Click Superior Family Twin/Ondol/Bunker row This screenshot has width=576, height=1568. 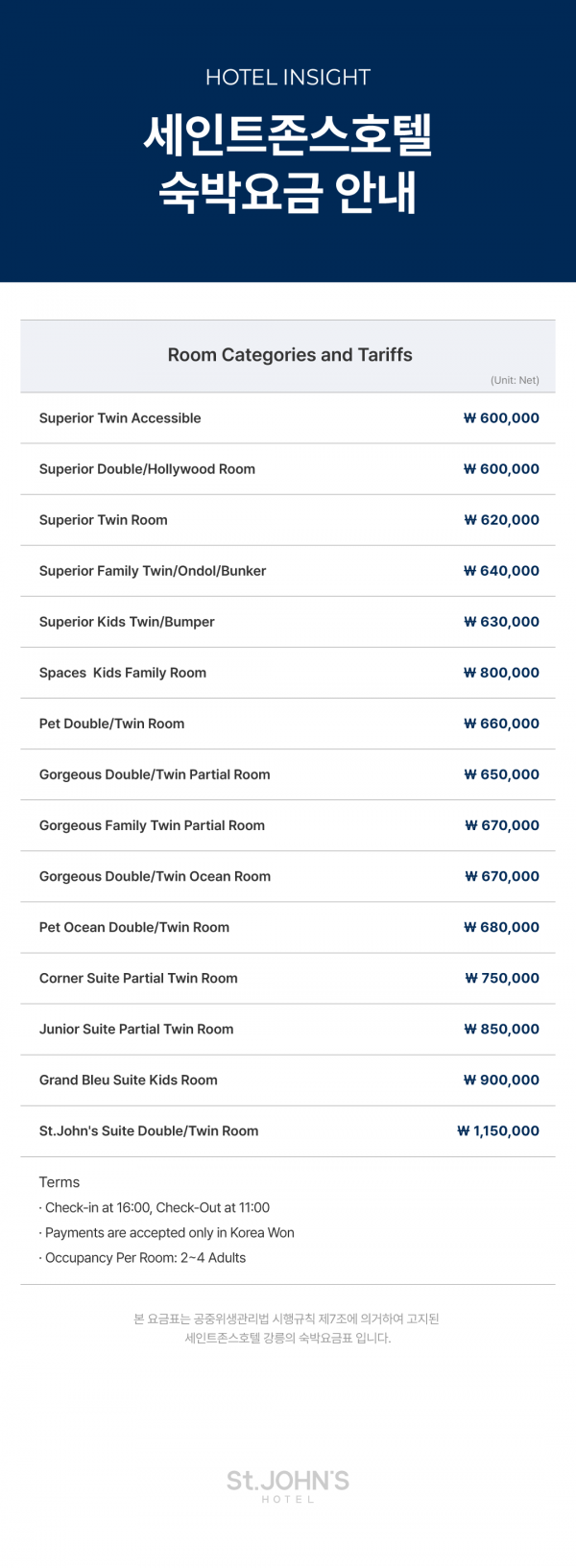[x=288, y=571]
